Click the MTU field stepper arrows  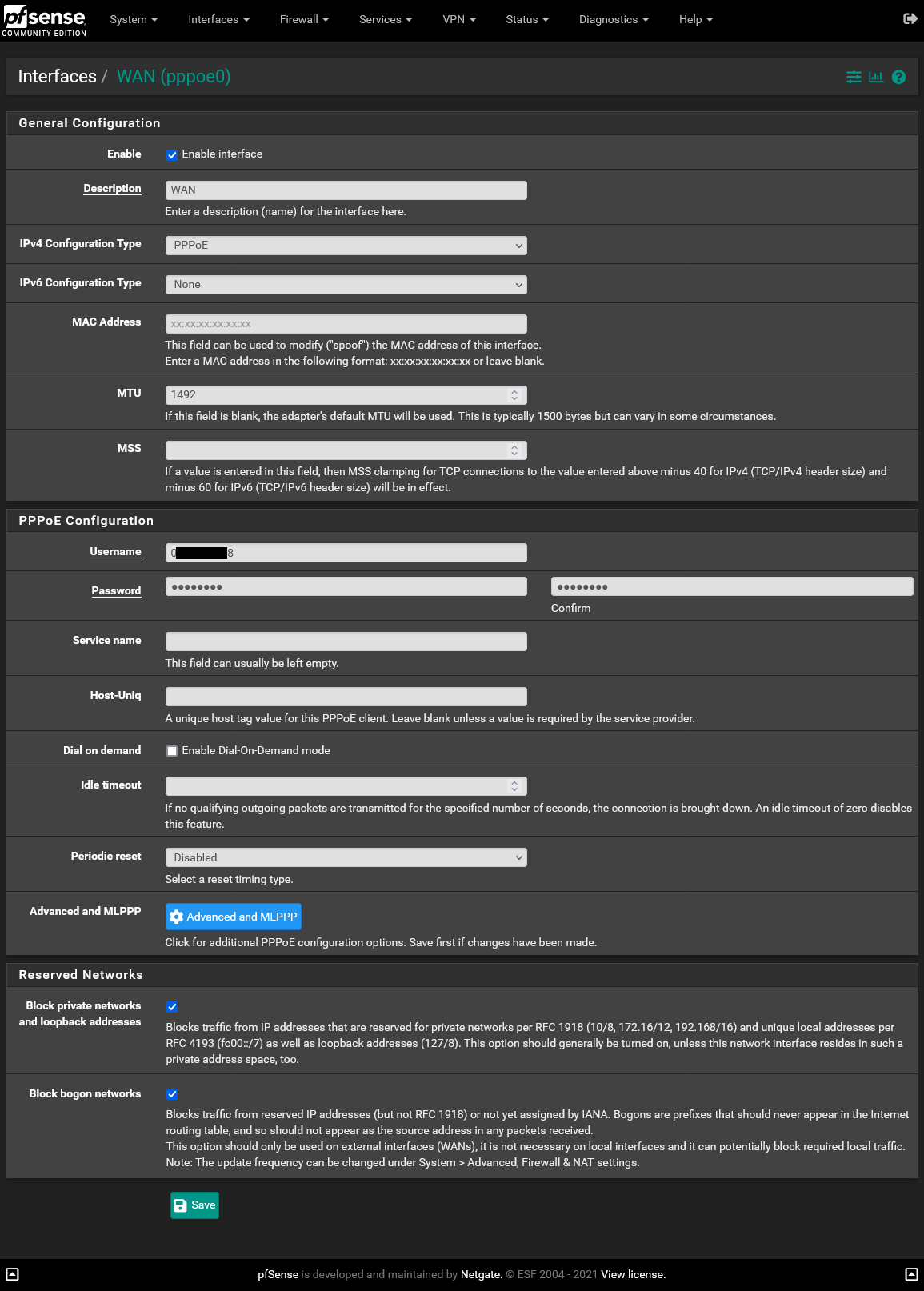514,395
